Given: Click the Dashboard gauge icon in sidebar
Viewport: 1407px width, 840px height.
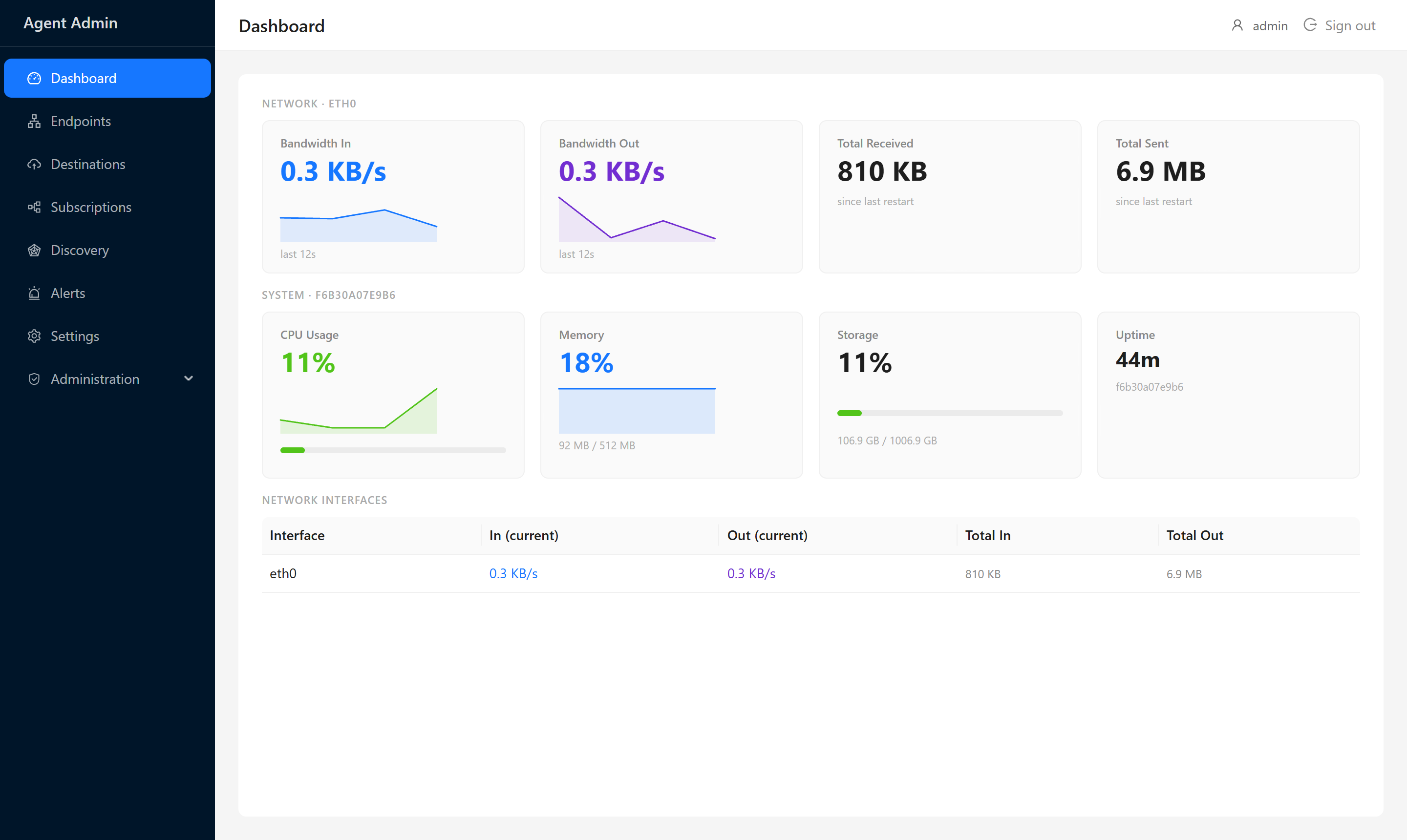Looking at the screenshot, I should pyautogui.click(x=34, y=78).
